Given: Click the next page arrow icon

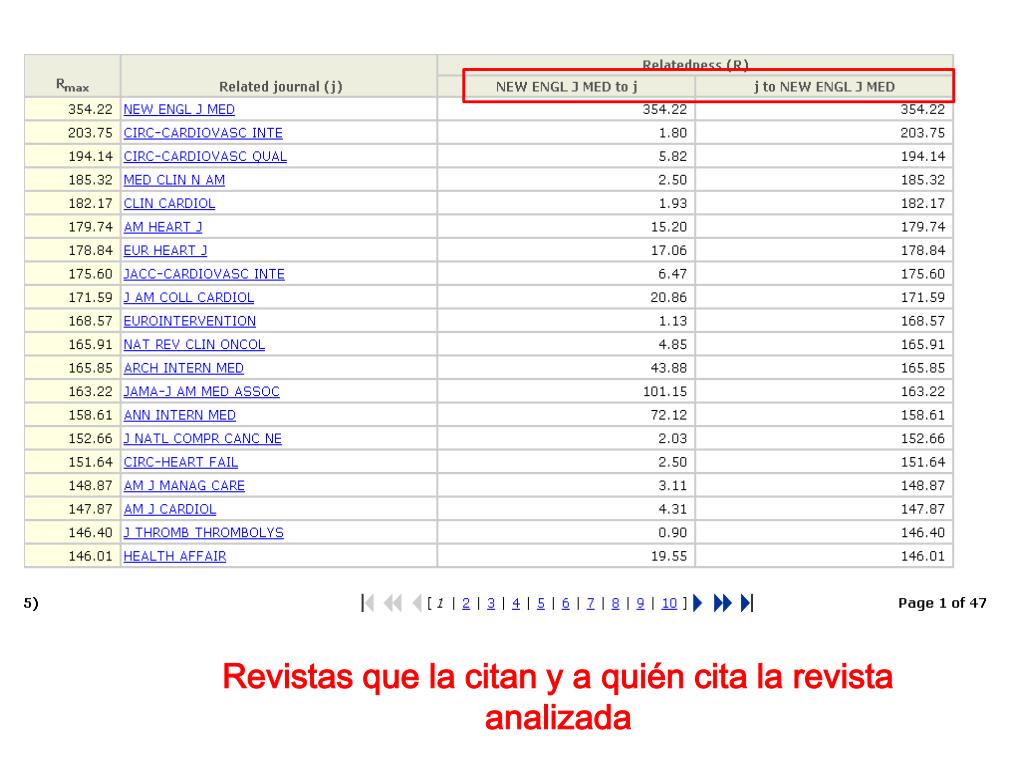Looking at the screenshot, I should (697, 603).
